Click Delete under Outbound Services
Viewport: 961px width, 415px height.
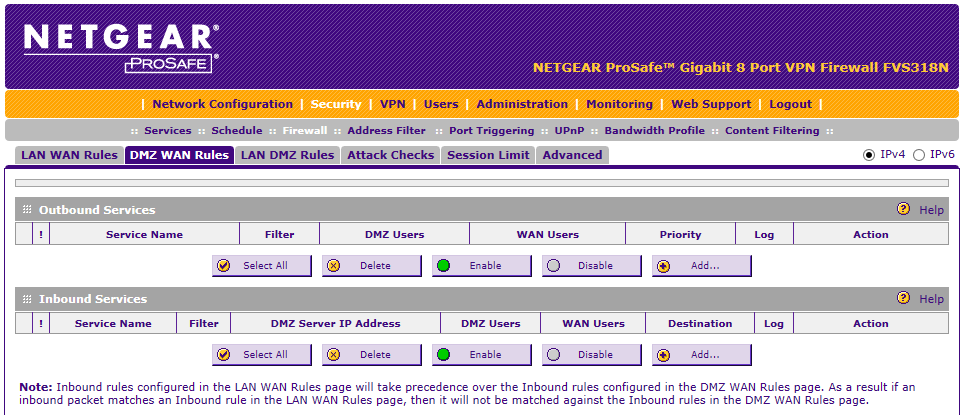pos(371,265)
